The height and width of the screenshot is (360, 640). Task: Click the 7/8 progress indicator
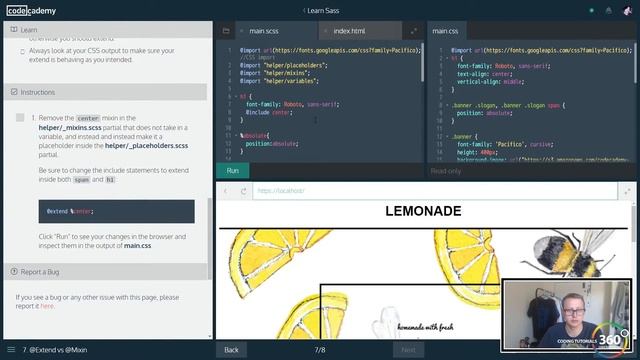click(320, 350)
